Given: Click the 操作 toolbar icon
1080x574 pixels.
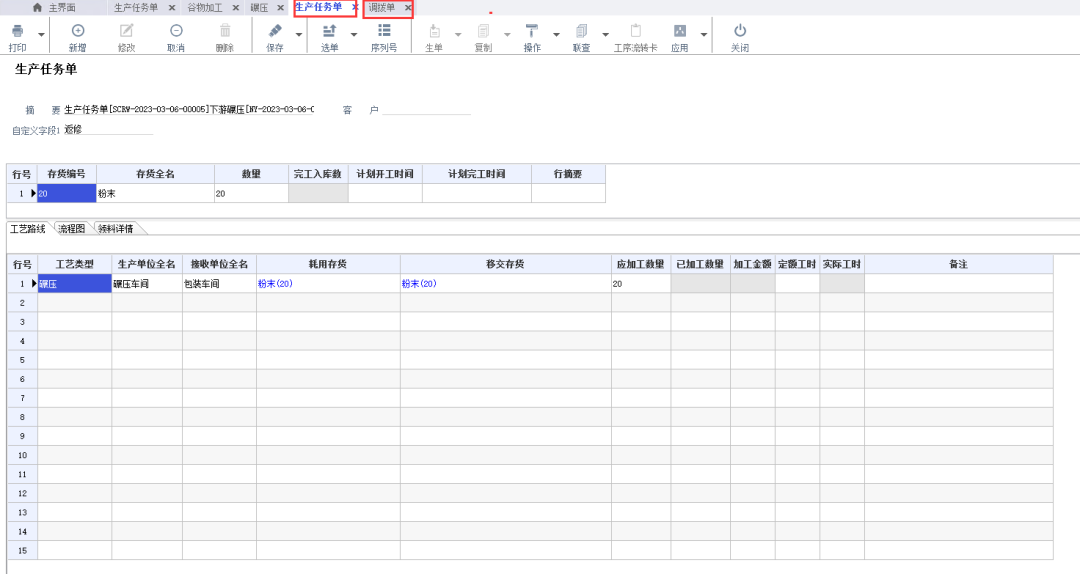Looking at the screenshot, I should tap(532, 31).
